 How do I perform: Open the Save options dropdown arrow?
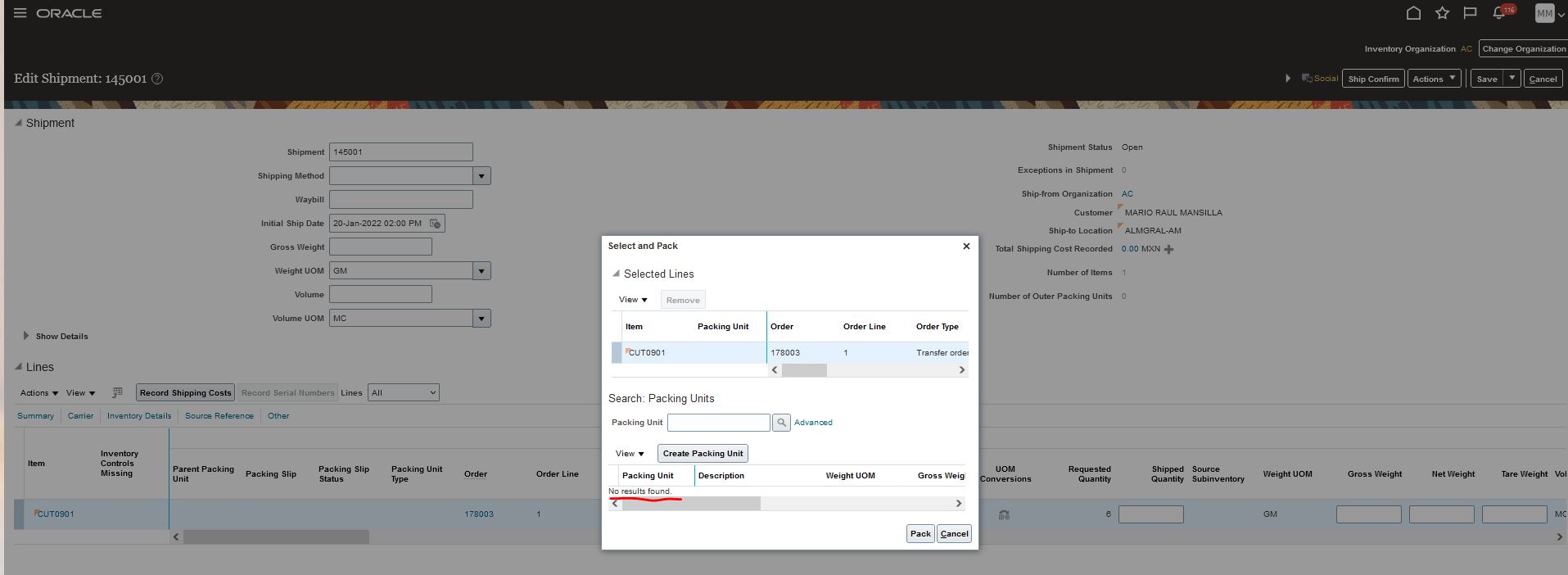click(1512, 79)
